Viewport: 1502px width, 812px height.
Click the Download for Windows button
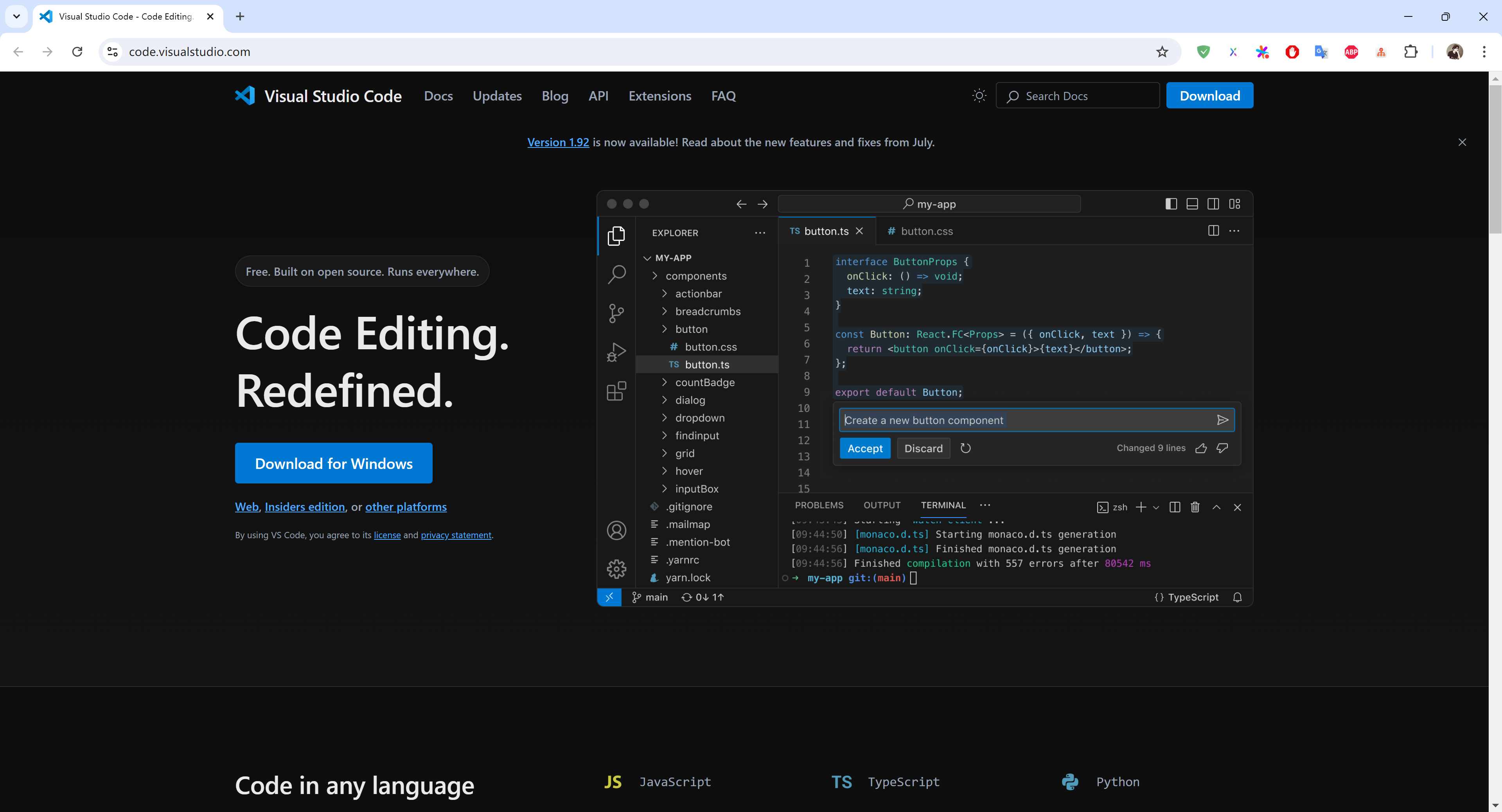coord(334,463)
